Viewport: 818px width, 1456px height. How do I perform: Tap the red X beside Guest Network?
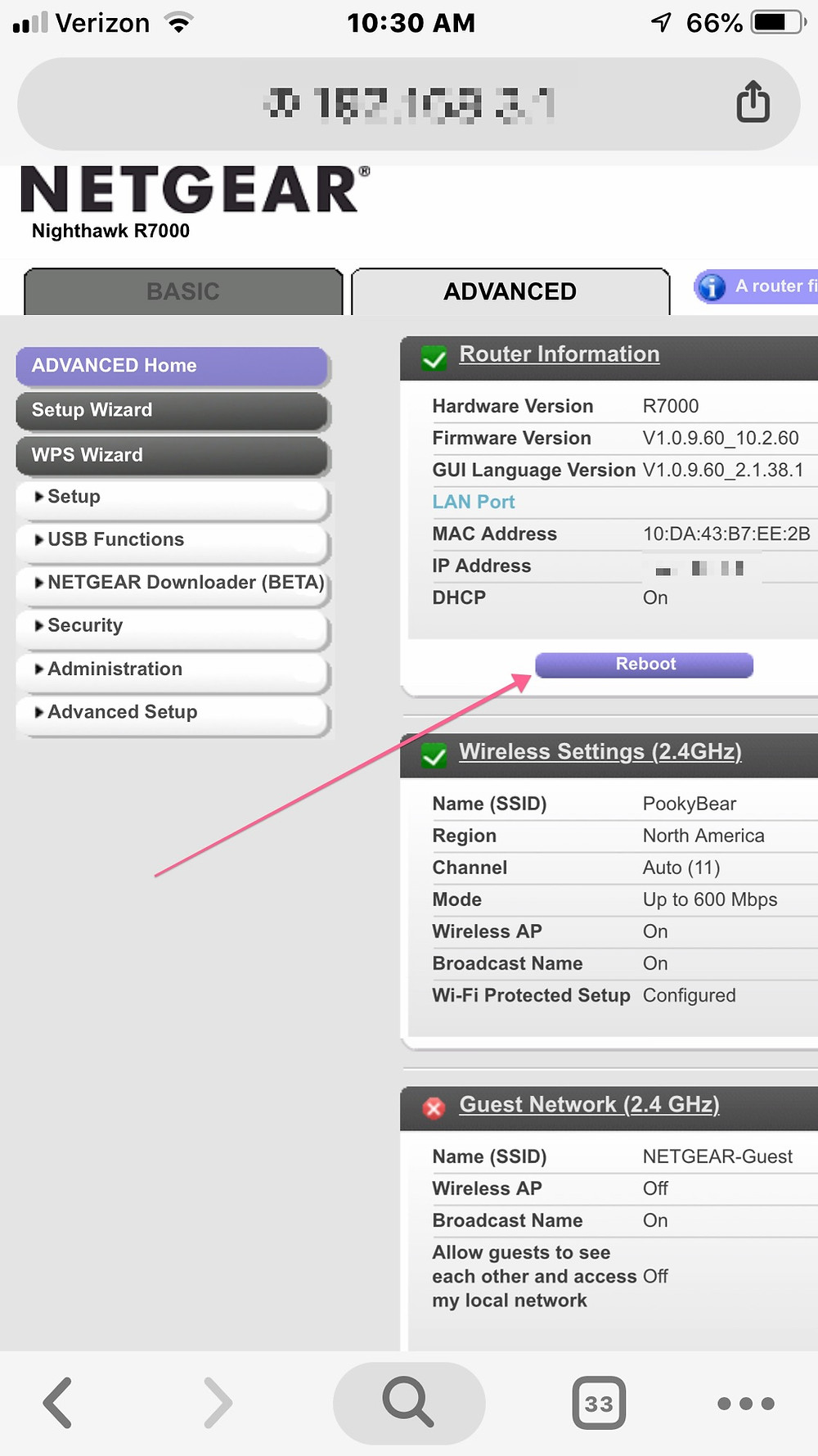[x=434, y=1108]
